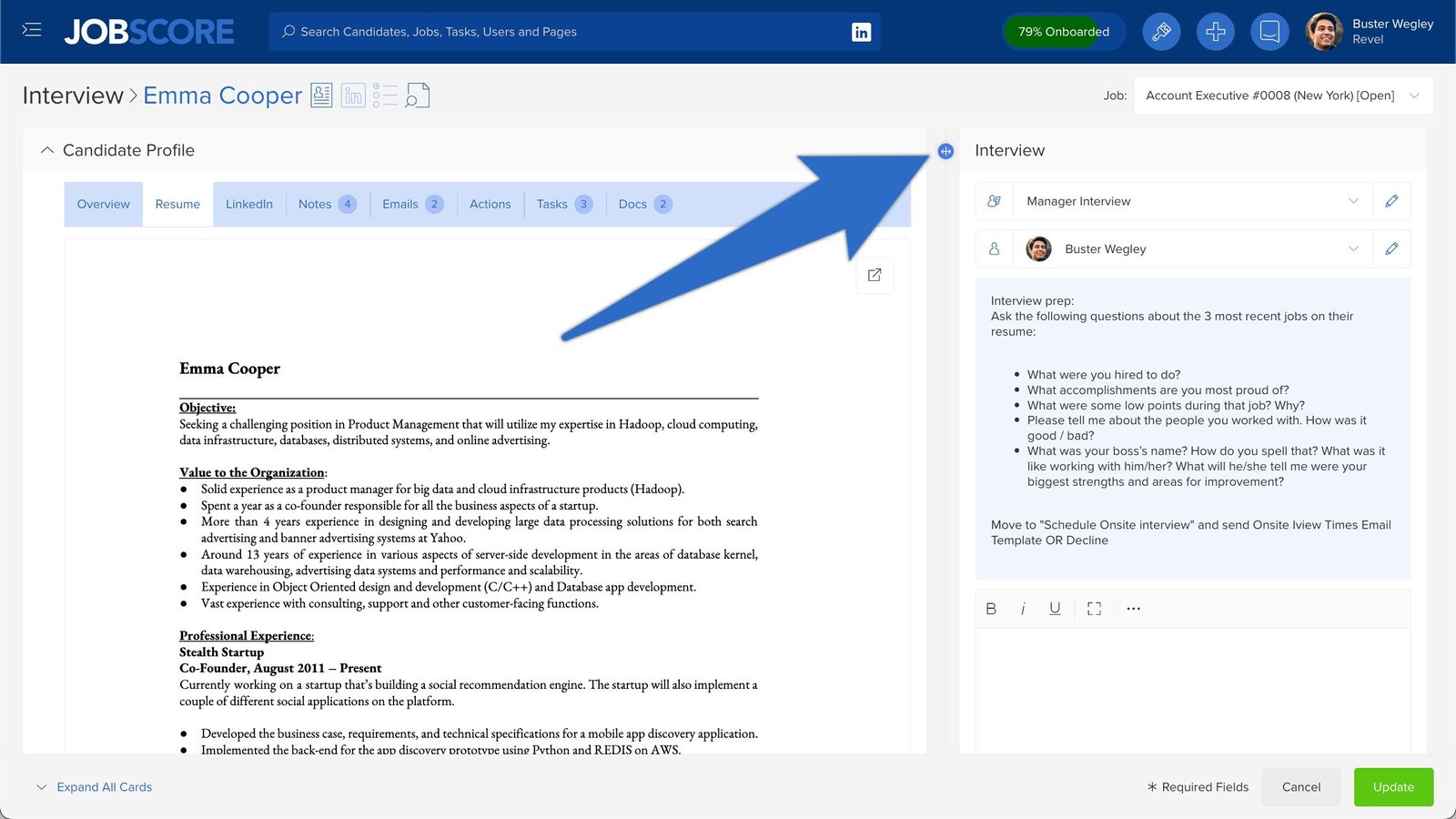Open the Emails tab
The width and height of the screenshot is (1456, 819).
pyautogui.click(x=400, y=204)
